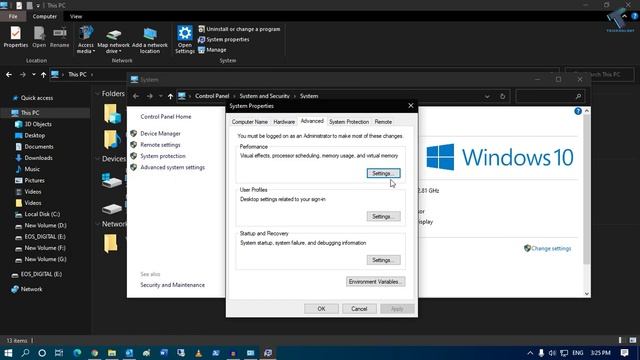This screenshot has width=640, height=360.
Task: Click Startup and Recovery Settings button
Action: coord(383,260)
